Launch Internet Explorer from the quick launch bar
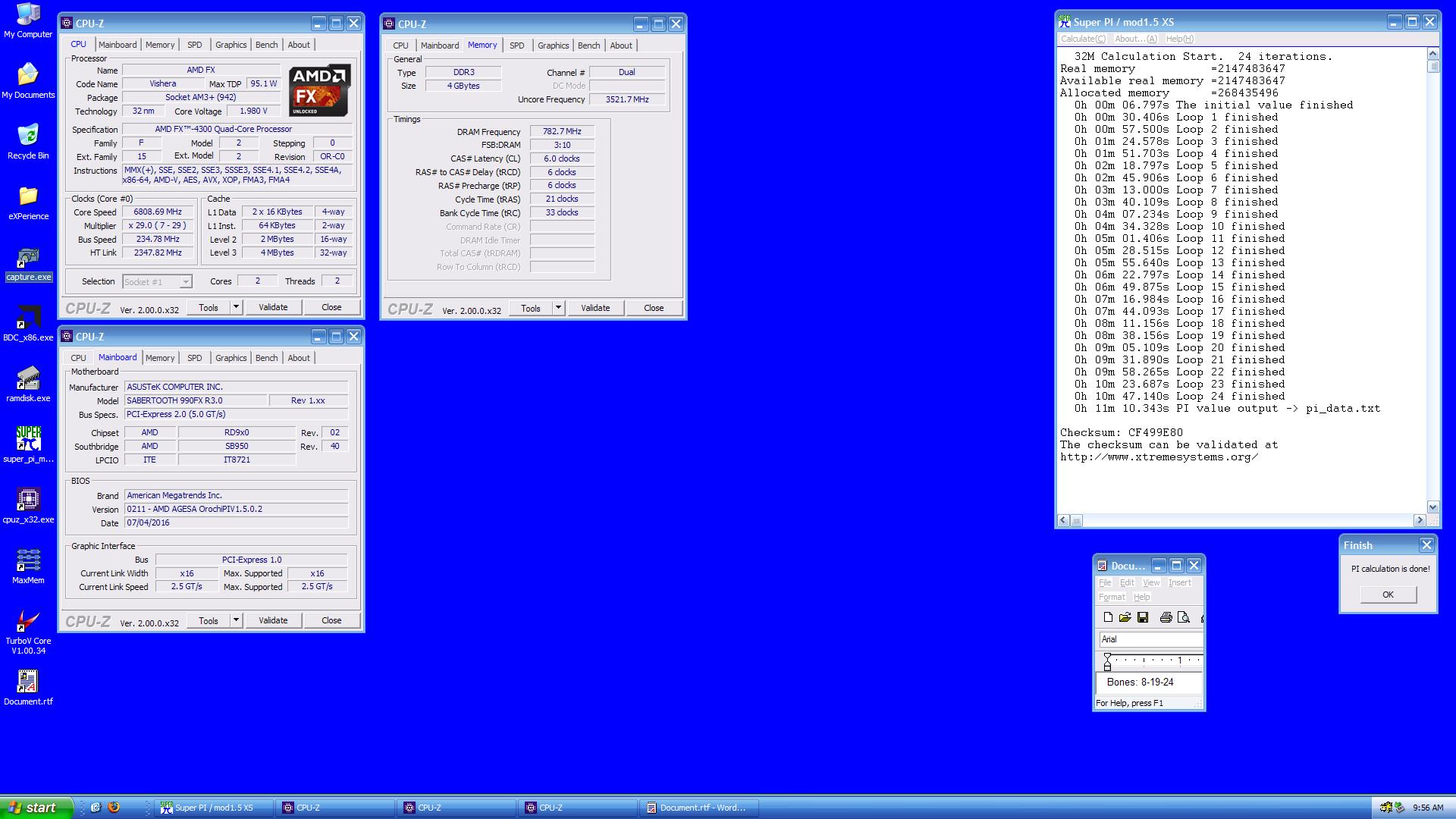Image resolution: width=1456 pixels, height=819 pixels. 96,808
